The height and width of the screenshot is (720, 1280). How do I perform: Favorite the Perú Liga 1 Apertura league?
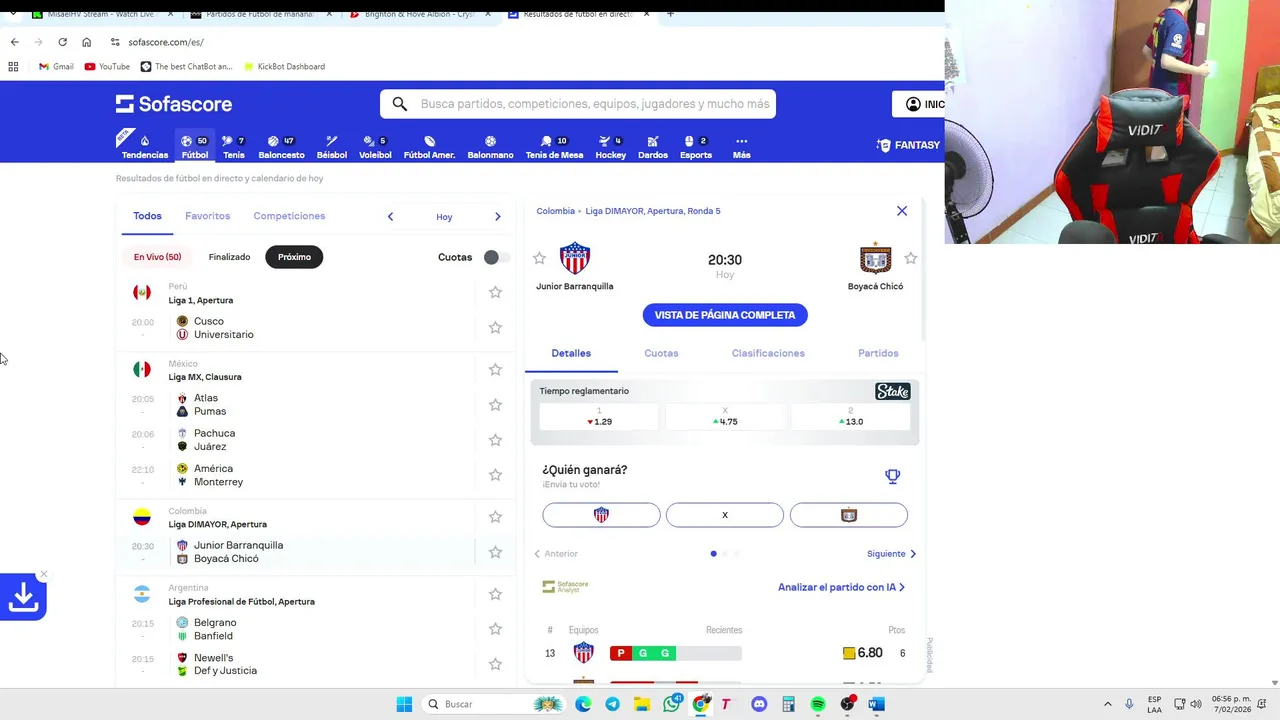coord(495,292)
